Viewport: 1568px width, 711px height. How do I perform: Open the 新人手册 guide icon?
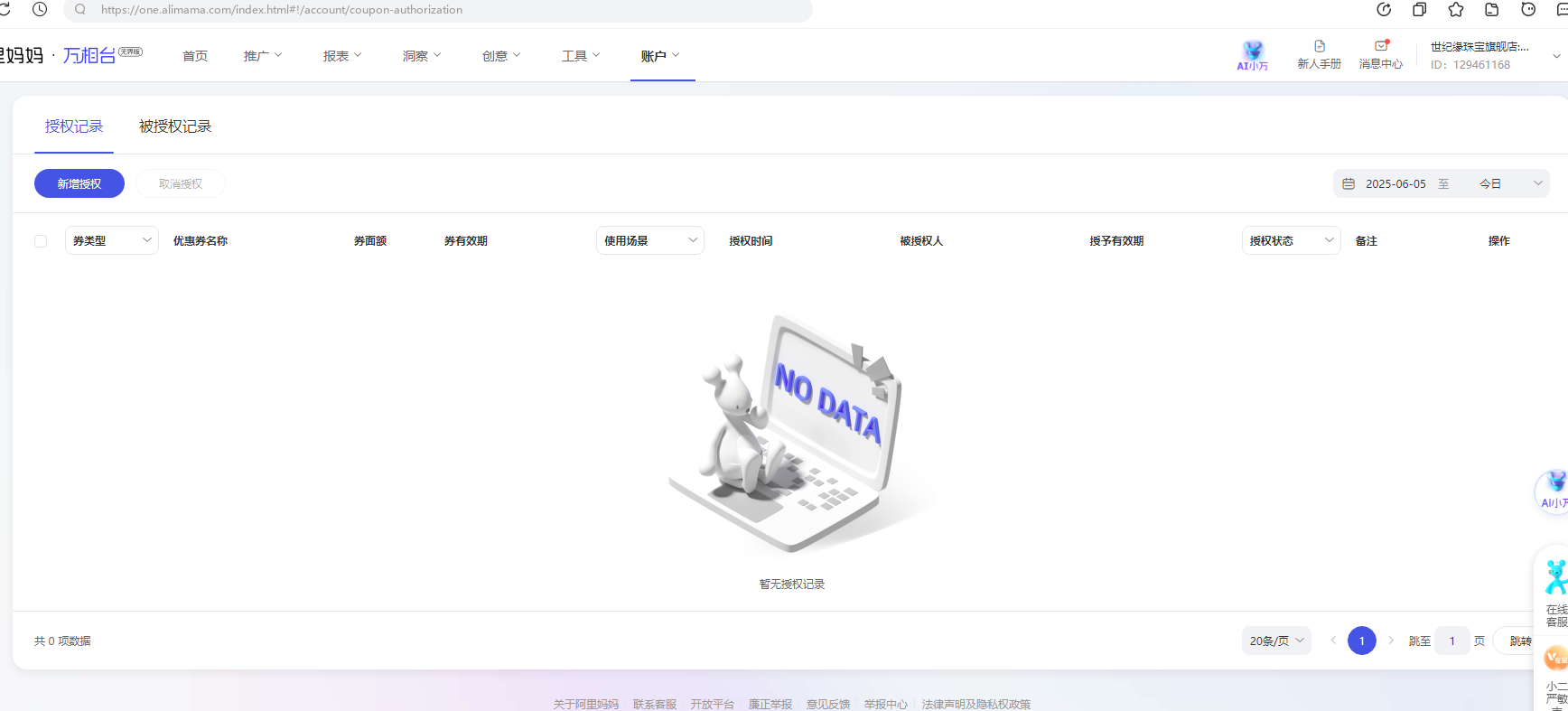coord(1319,47)
